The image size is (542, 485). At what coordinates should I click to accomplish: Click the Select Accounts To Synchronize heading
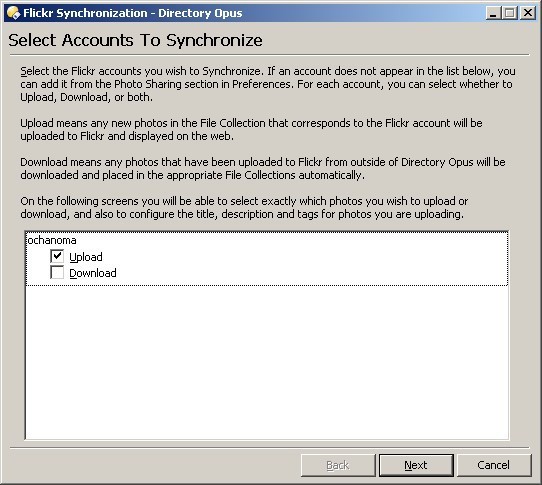136,40
